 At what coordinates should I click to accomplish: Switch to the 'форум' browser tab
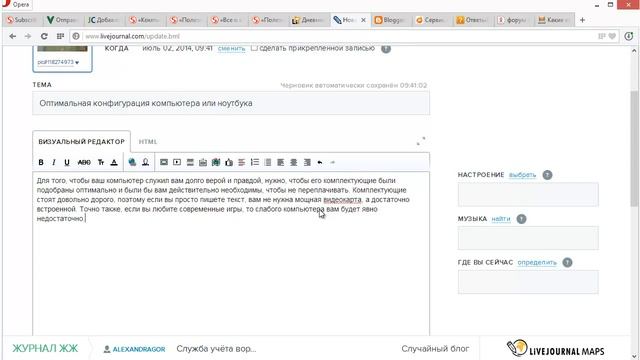coord(513,20)
